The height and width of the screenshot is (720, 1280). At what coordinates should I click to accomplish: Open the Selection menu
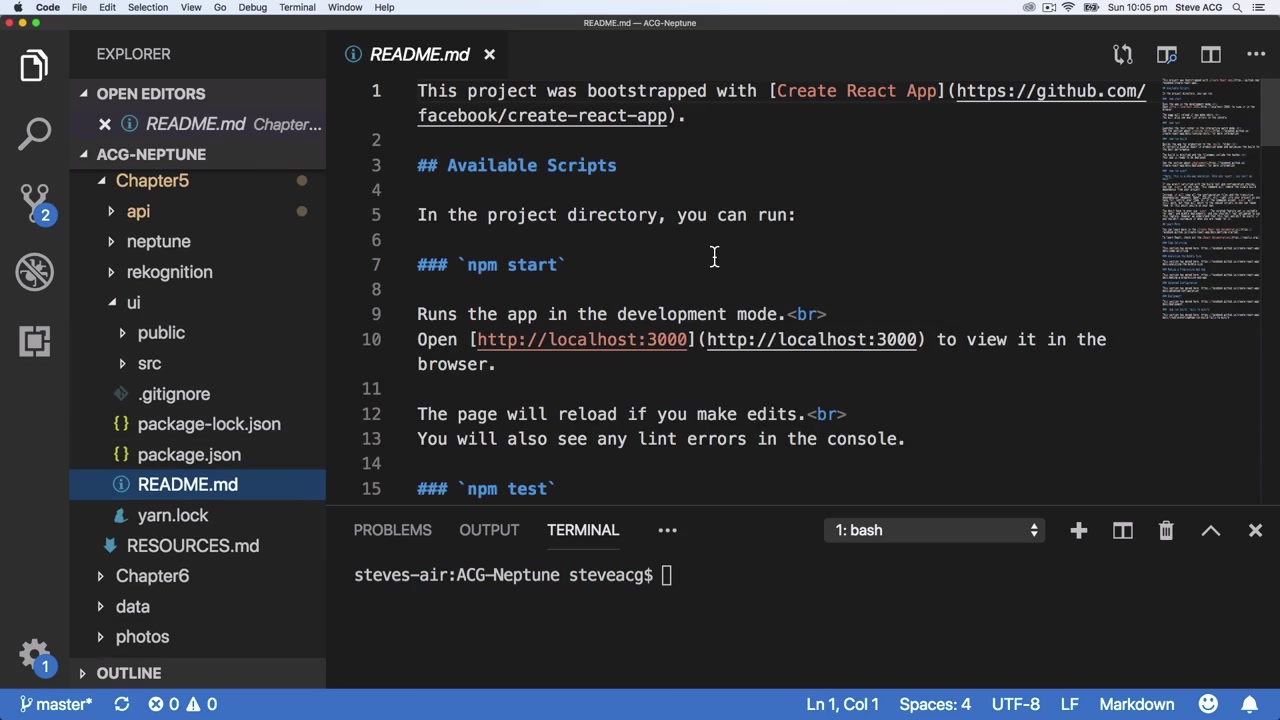point(147,7)
